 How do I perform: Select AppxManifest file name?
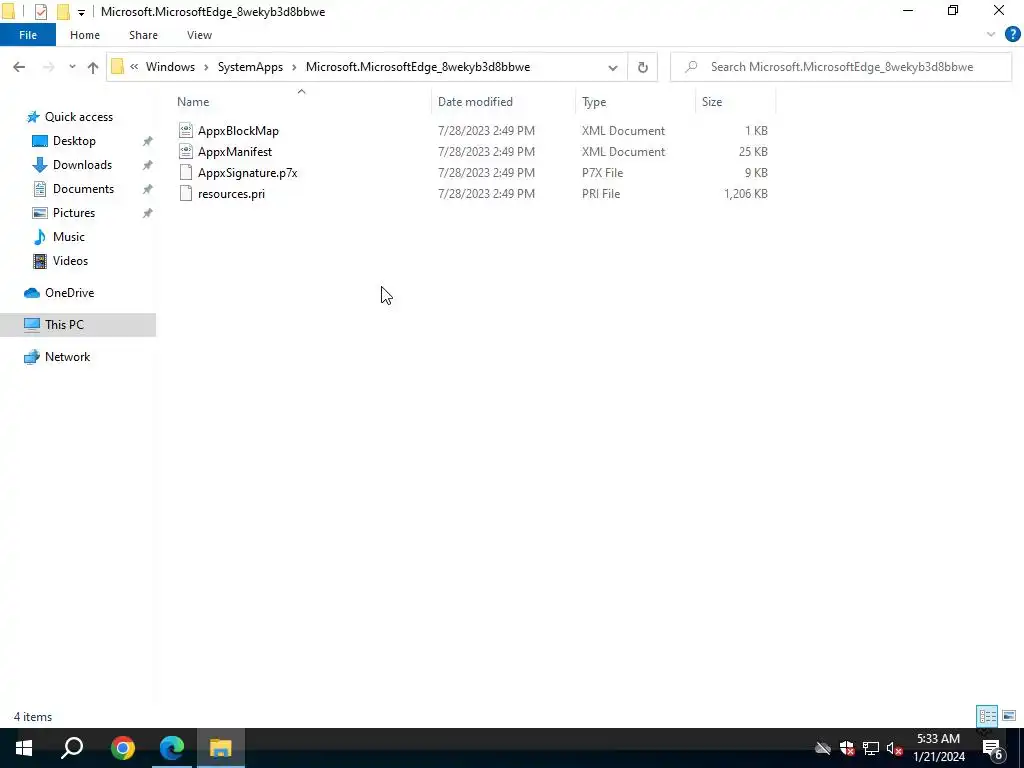[x=235, y=152]
